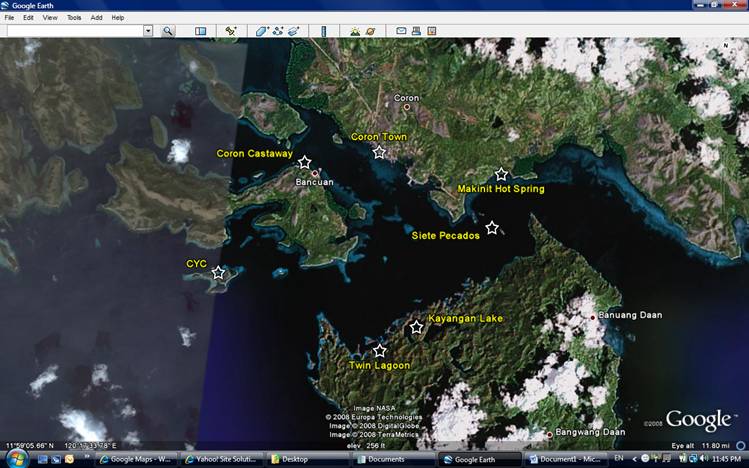749x468 pixels.
Task: Click the Coron city dot marker
Action: (407, 107)
